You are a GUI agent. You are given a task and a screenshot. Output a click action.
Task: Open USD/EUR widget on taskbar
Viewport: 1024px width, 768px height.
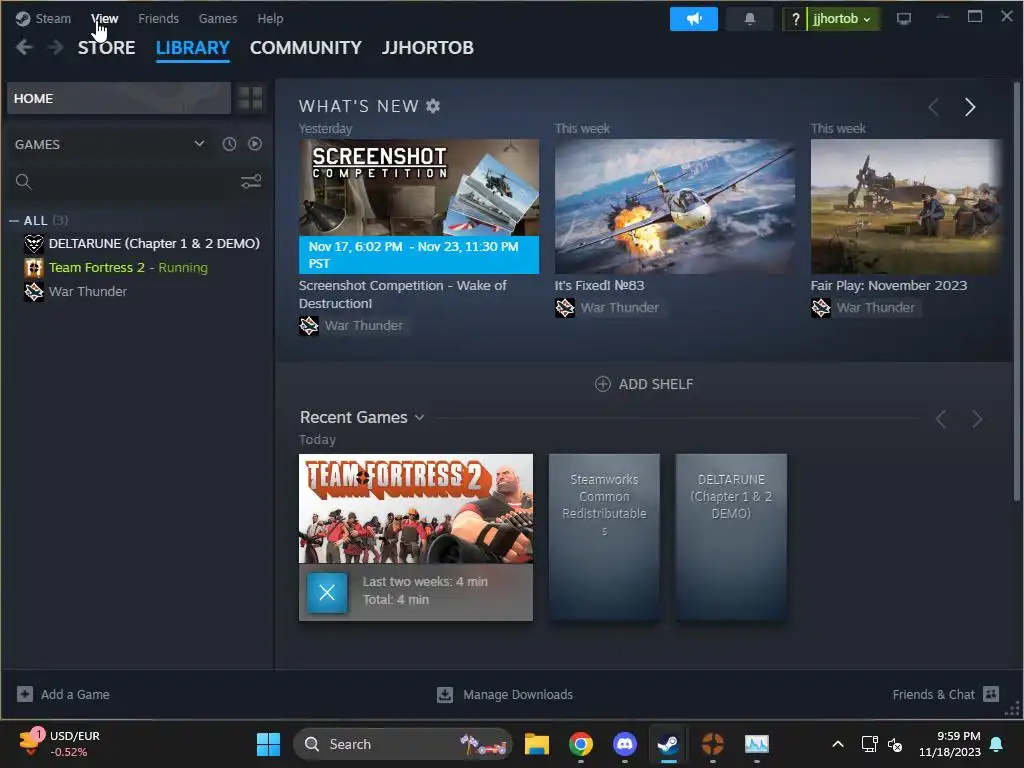tap(60, 744)
